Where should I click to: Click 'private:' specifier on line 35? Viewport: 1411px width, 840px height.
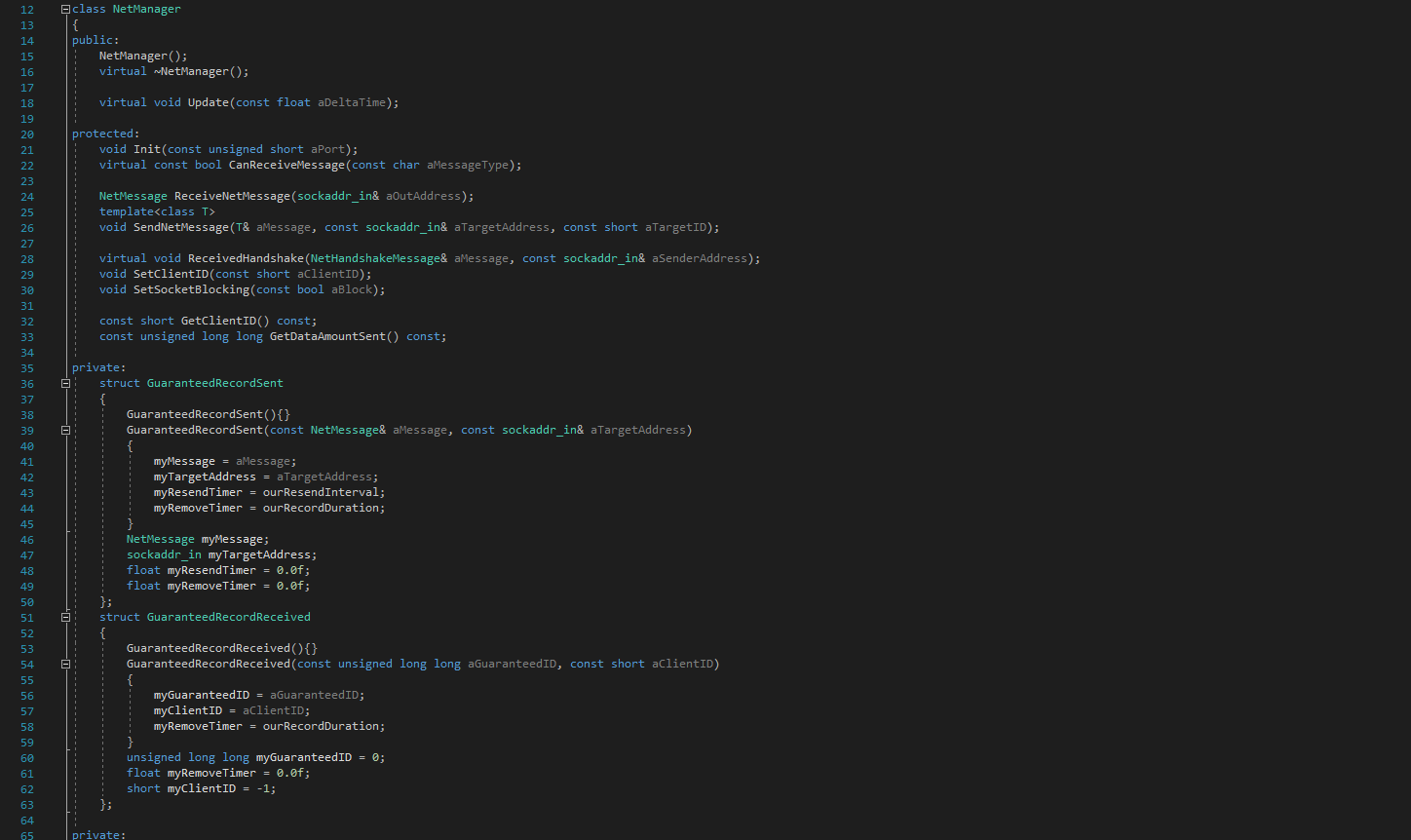(x=99, y=367)
